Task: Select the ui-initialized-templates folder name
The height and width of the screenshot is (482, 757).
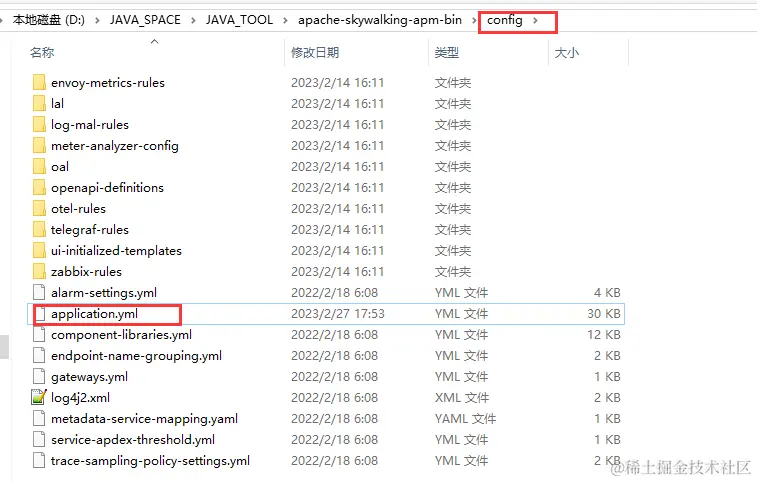Action: click(116, 251)
